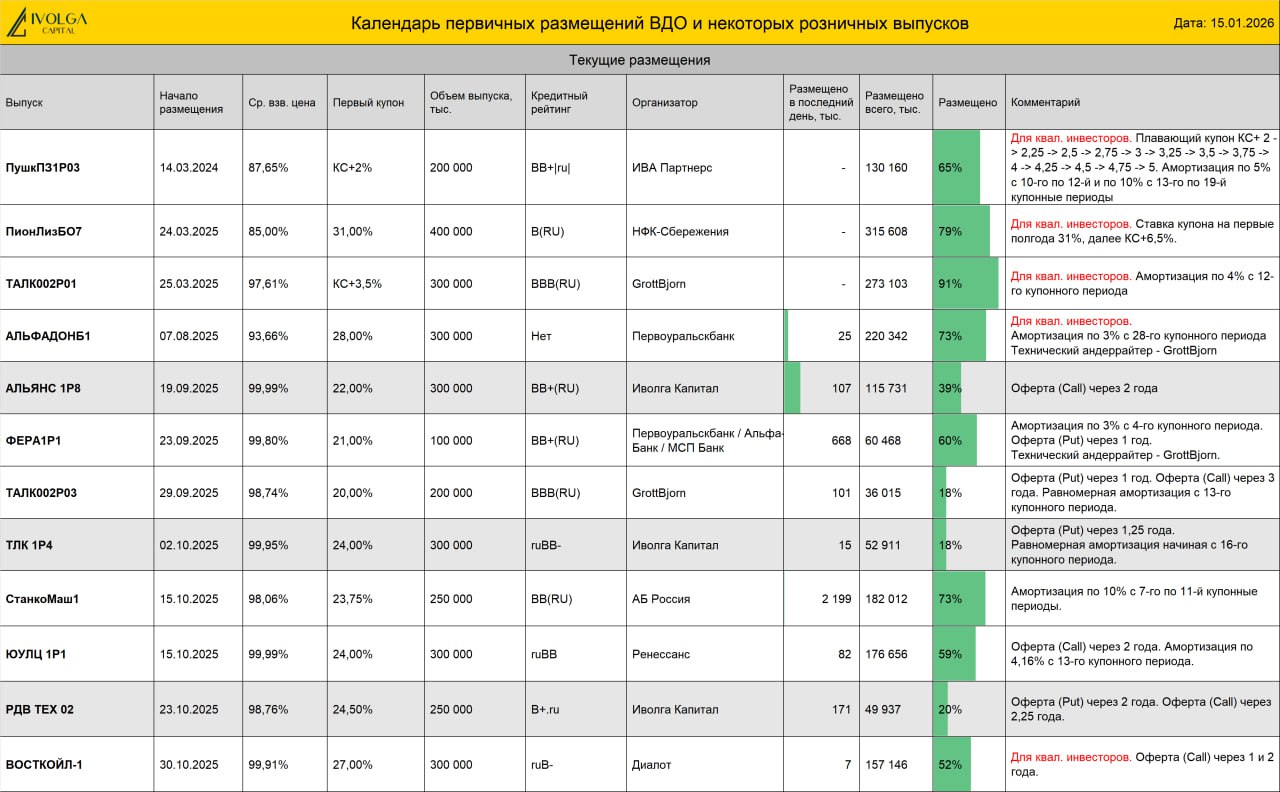The height and width of the screenshot is (792, 1280).
Task: Click the comment 'Оферта (Call) через 2 года'
Action: point(1084,388)
